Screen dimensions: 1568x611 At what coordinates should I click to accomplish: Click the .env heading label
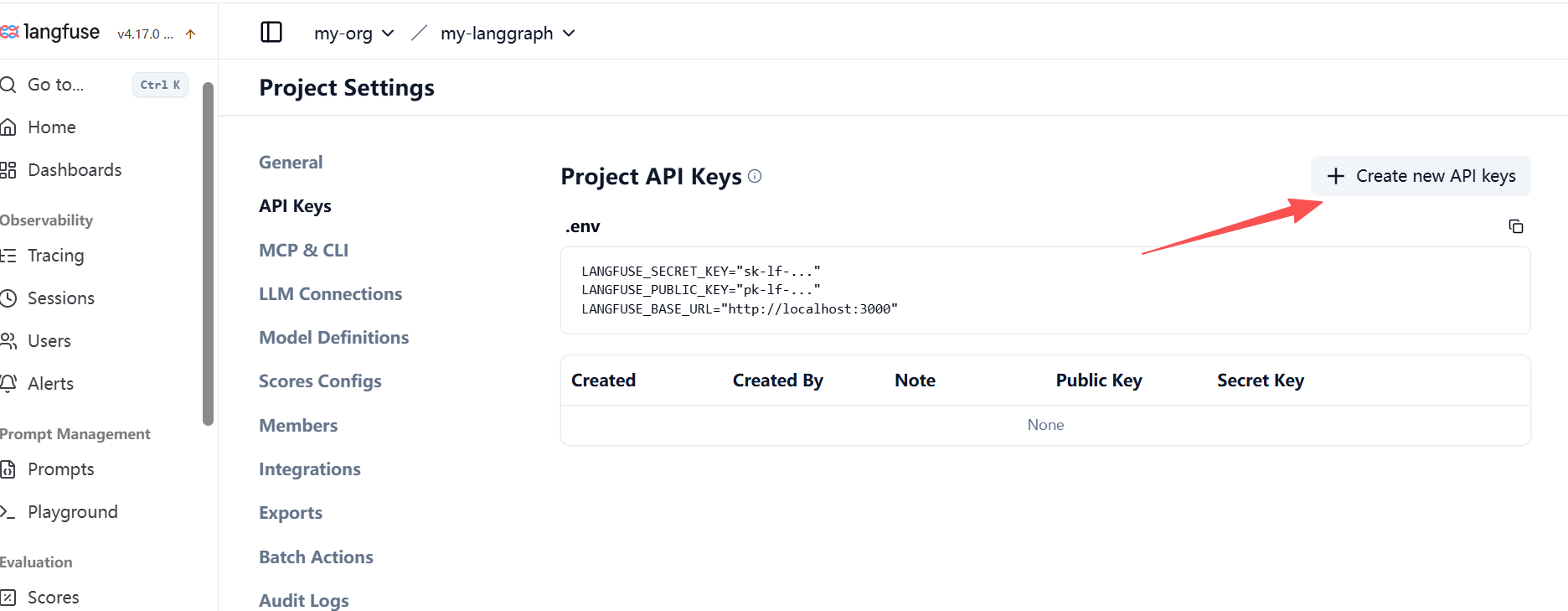[583, 226]
